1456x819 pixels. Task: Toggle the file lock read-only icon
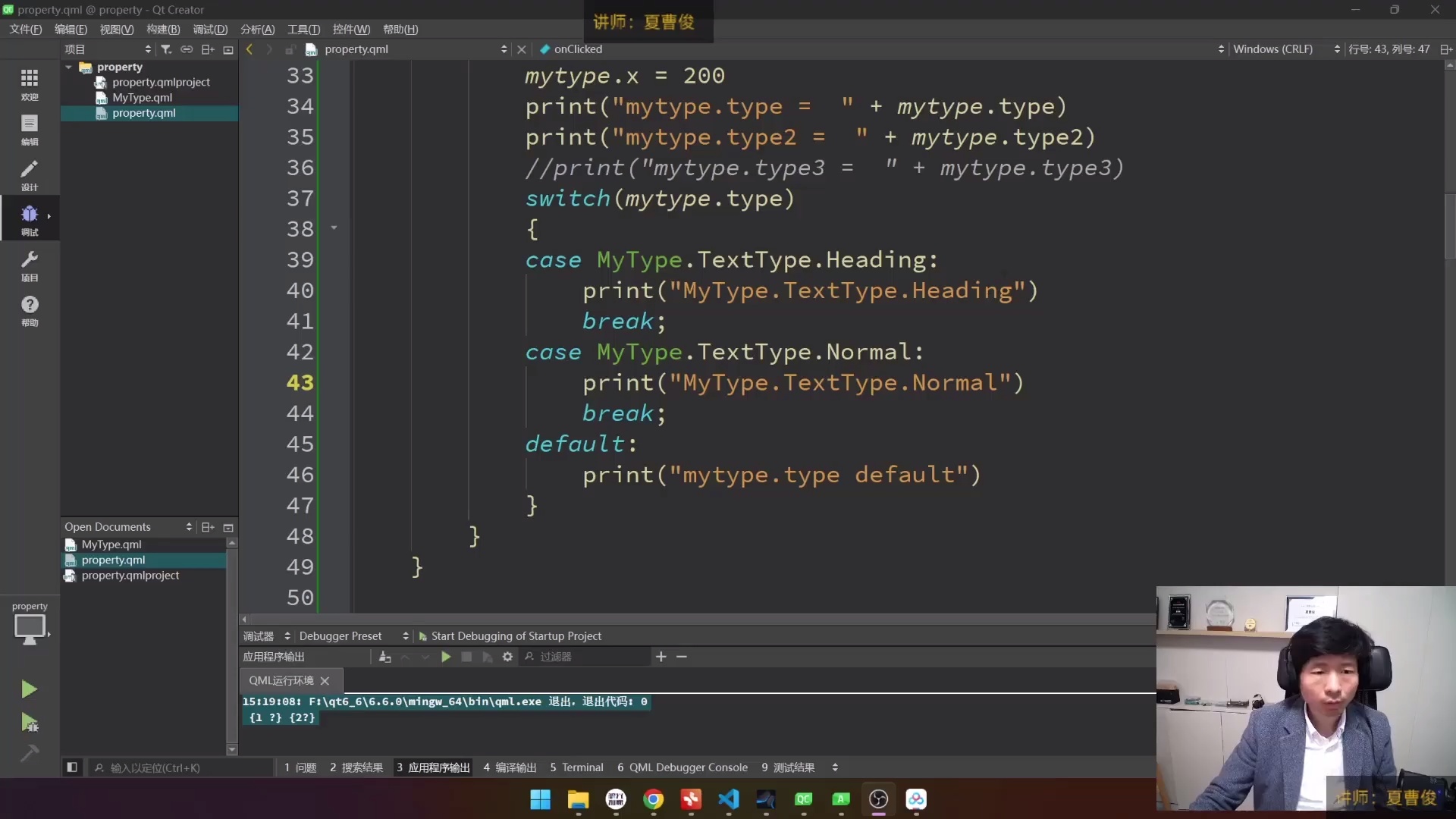(x=290, y=49)
